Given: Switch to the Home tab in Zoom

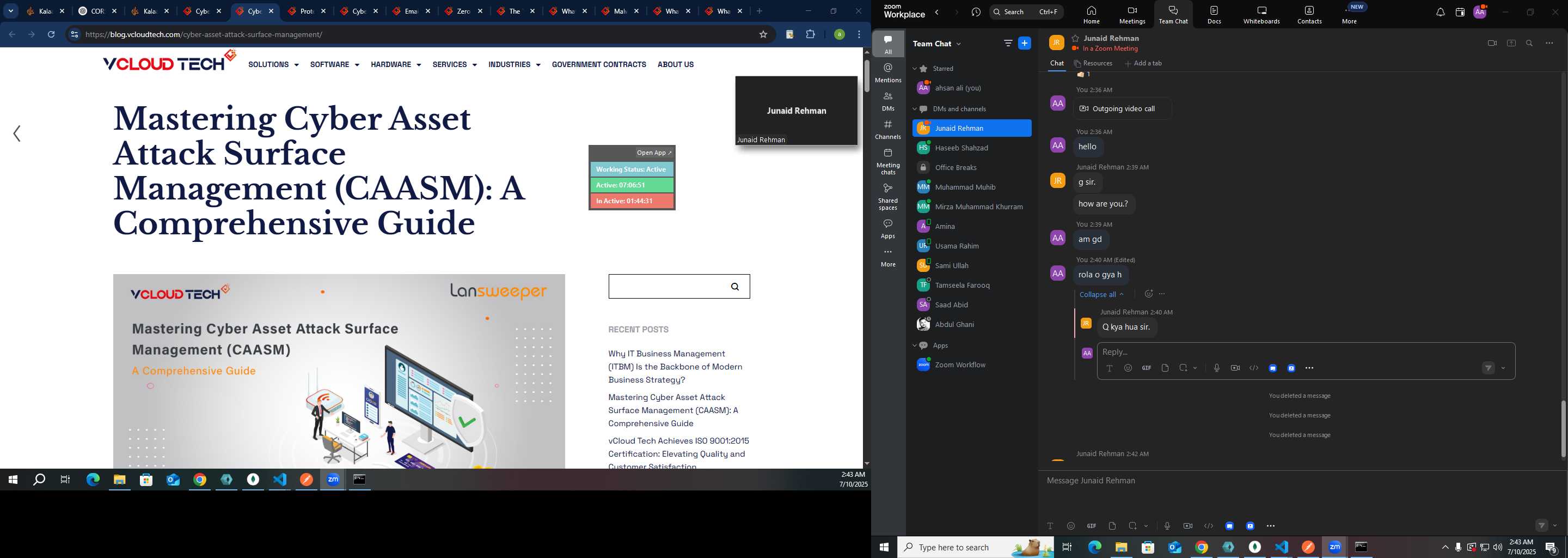Looking at the screenshot, I should (1091, 15).
